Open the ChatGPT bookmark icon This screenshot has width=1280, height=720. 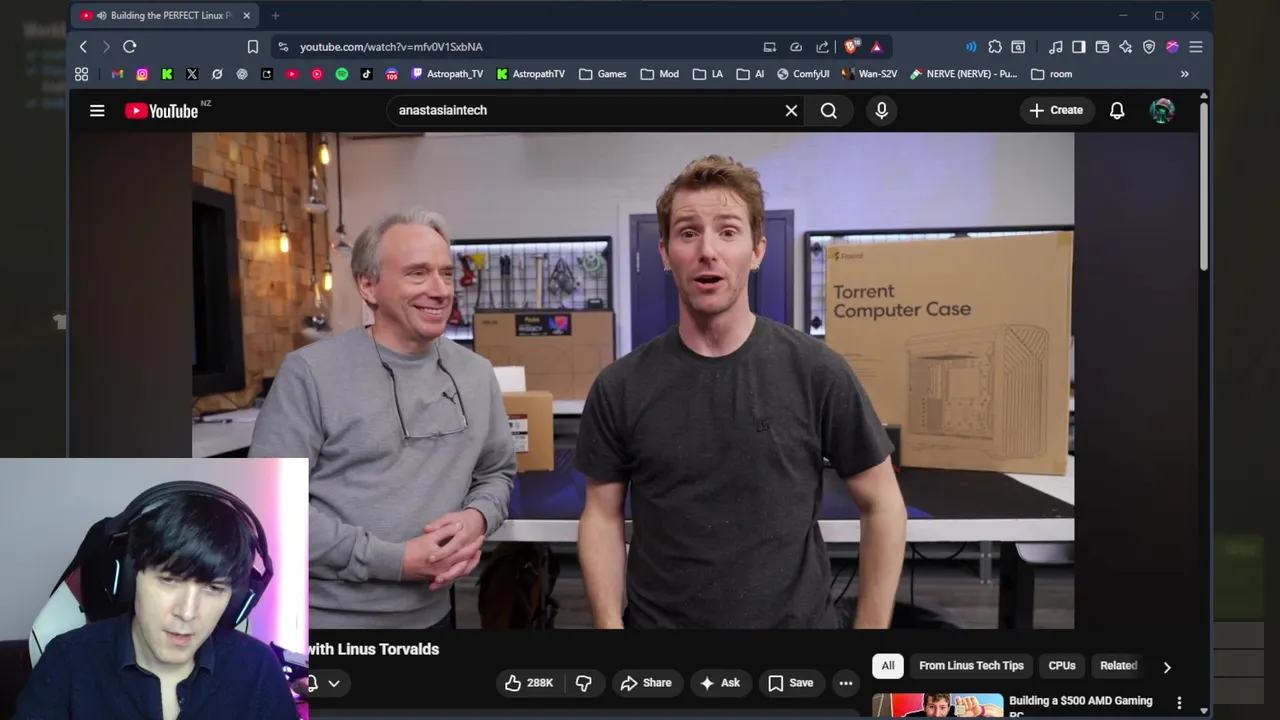242,74
